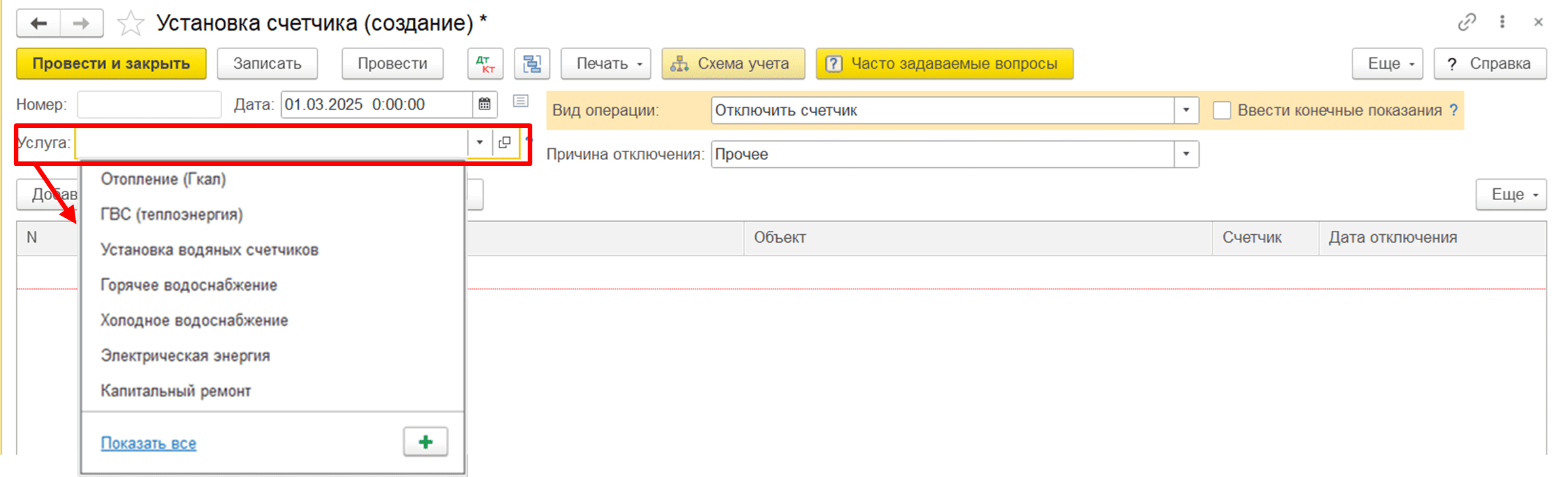This screenshot has width=1568, height=477.
Task: Close the form with the X icon
Action: coord(1539,22)
